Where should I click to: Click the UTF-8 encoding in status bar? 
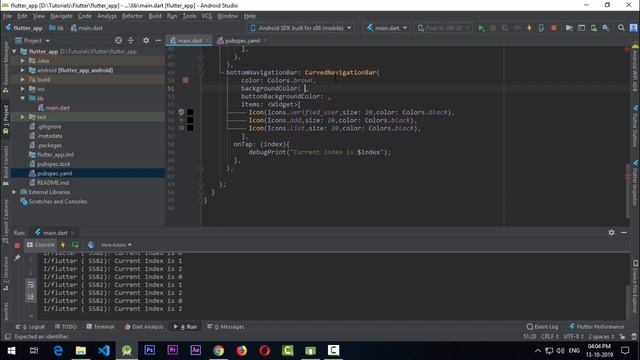click(x=574, y=337)
